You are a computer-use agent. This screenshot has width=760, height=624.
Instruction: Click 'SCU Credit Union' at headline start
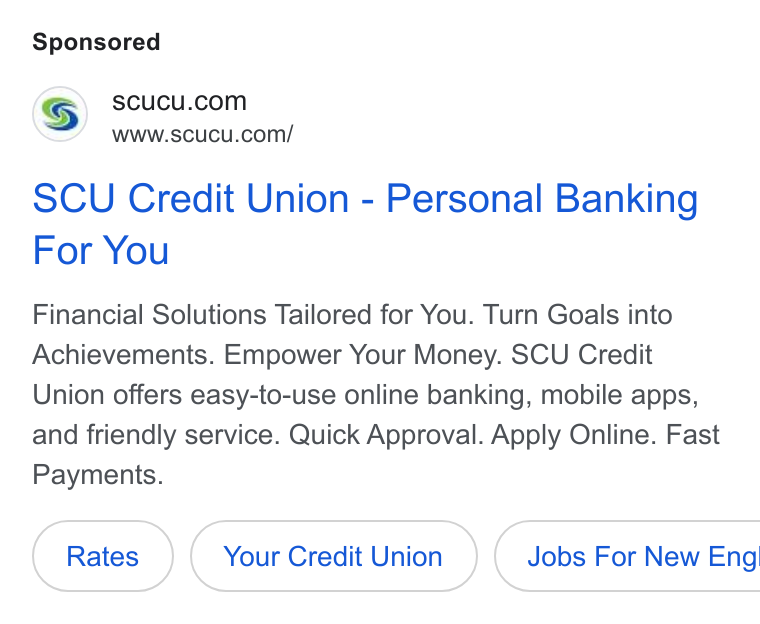[191, 199]
